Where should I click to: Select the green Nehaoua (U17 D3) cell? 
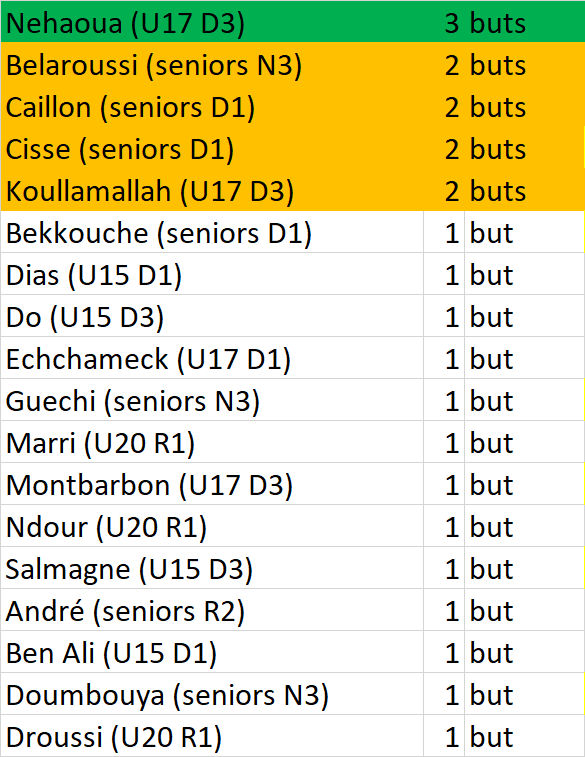click(x=212, y=22)
